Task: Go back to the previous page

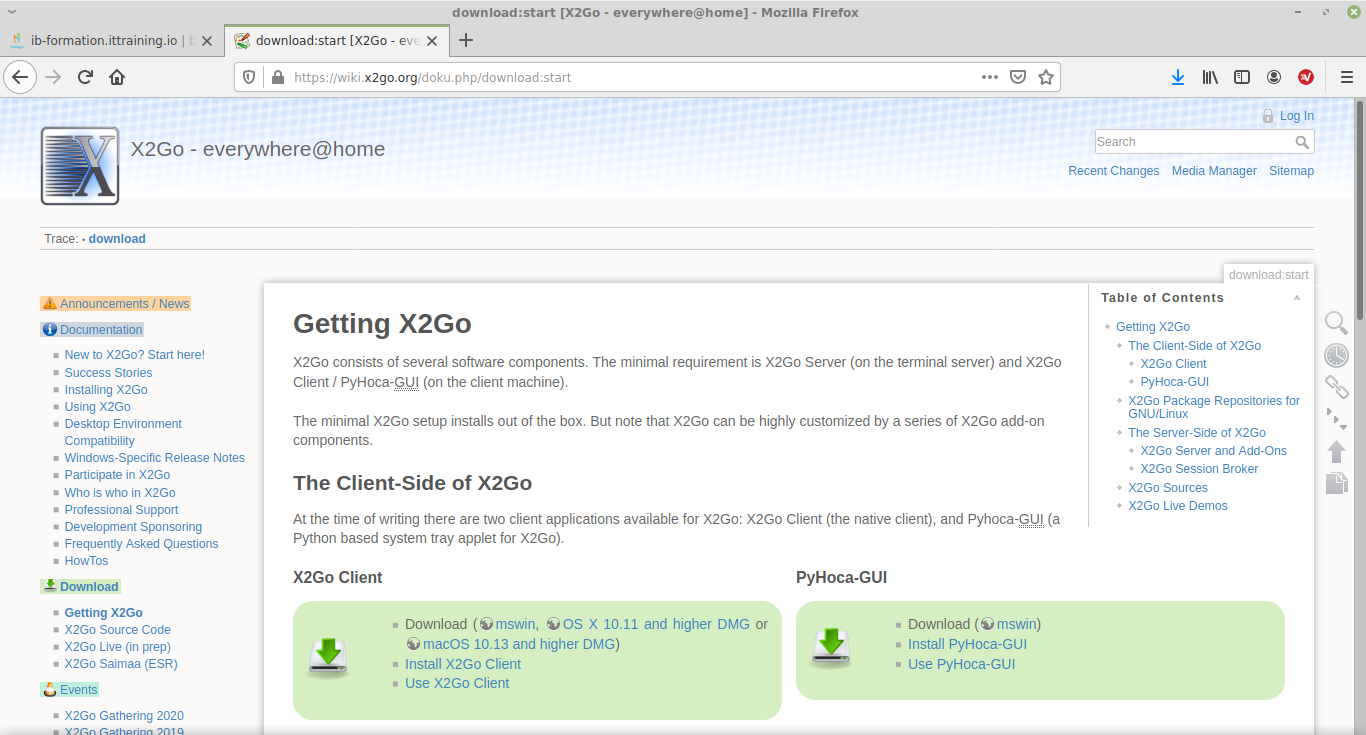Action: [x=20, y=77]
